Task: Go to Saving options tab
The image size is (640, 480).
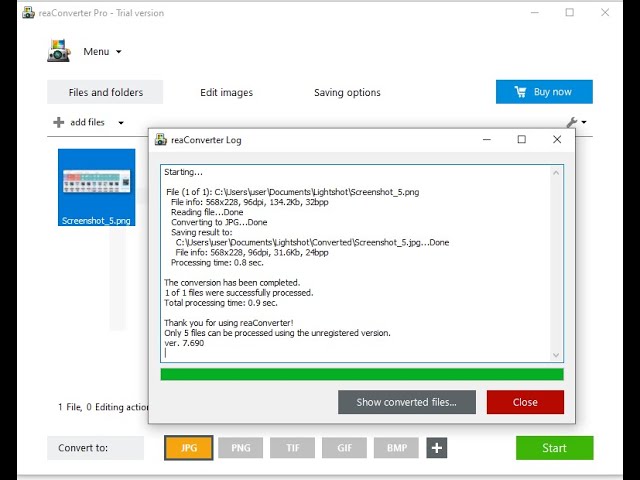Action: coord(347,92)
